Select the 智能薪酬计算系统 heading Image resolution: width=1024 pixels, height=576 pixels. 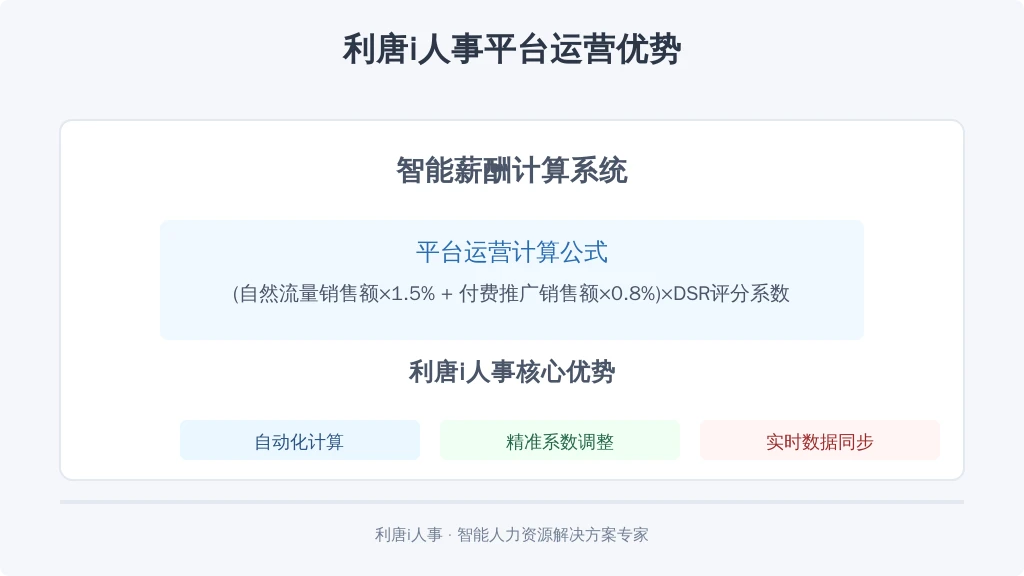click(512, 170)
